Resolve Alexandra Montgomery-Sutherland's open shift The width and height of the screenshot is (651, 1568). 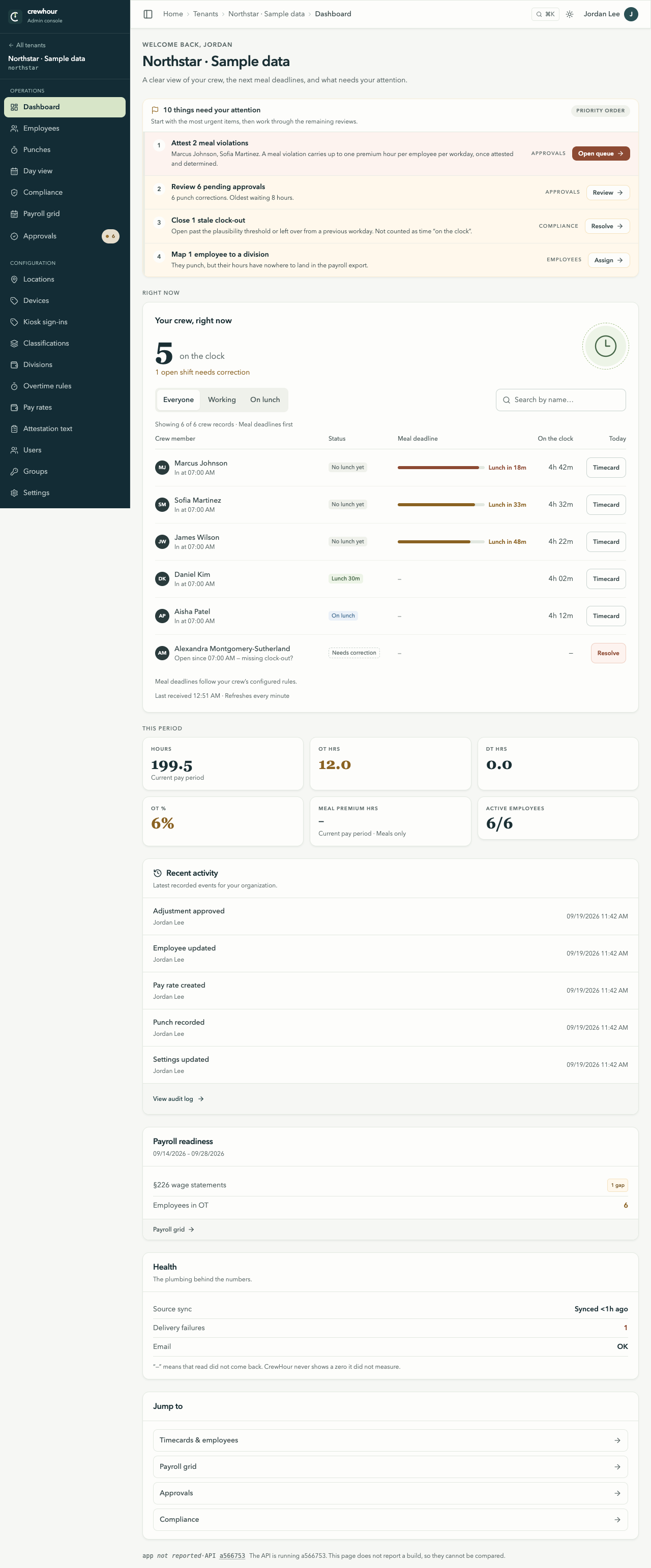point(608,653)
